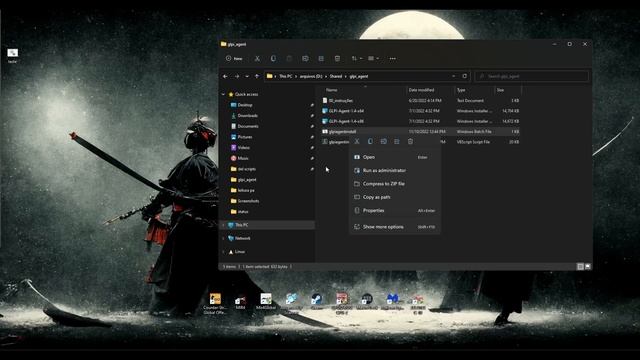This screenshot has height=360, width=640.
Task: Select the desktop icon at the top-left of the desktop
Action: [13, 56]
